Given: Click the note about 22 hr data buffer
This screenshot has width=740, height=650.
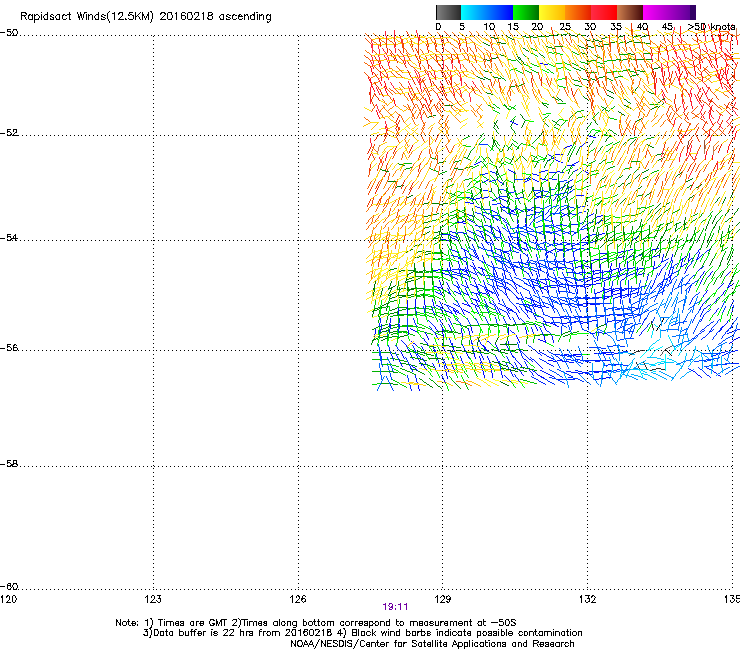Looking at the screenshot, I should pyautogui.click(x=362, y=633).
